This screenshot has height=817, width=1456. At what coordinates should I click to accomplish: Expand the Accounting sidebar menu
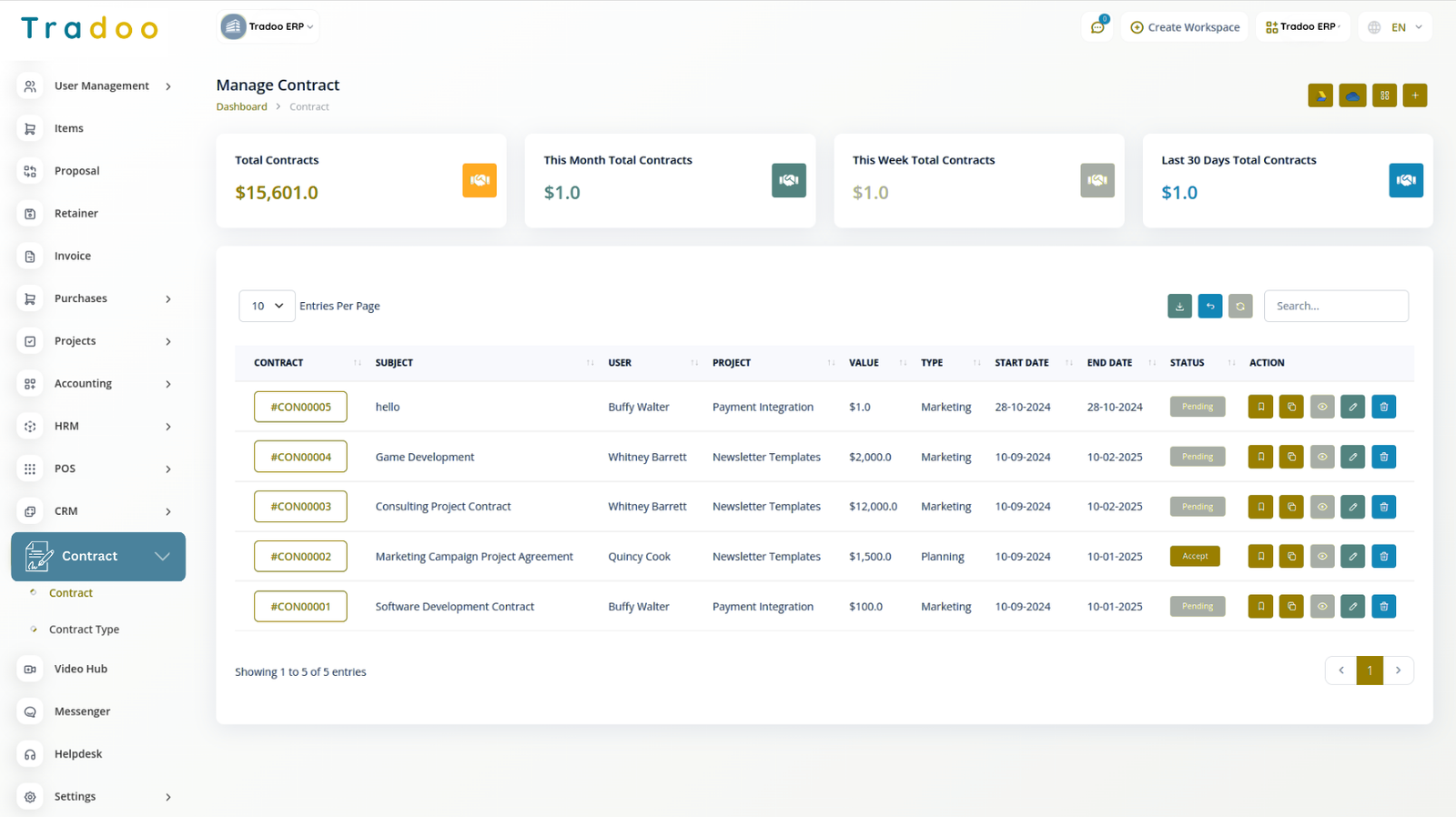click(x=96, y=384)
